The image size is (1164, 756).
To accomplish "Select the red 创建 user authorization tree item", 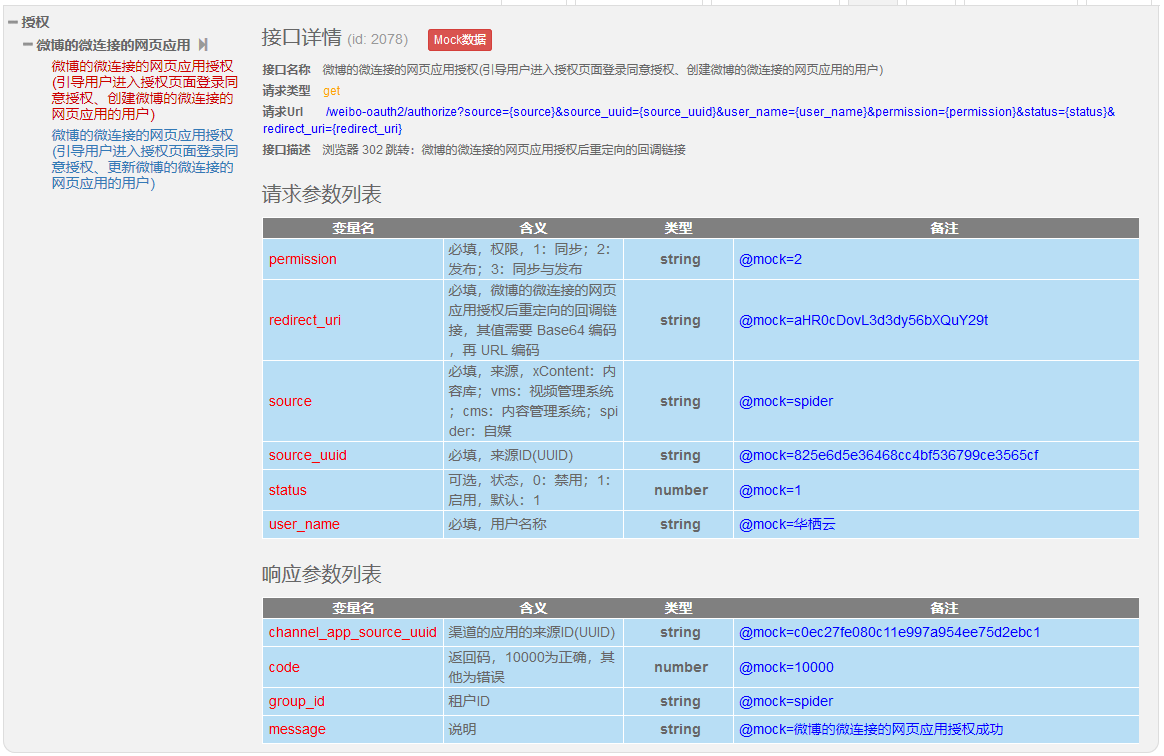I will (x=144, y=90).
